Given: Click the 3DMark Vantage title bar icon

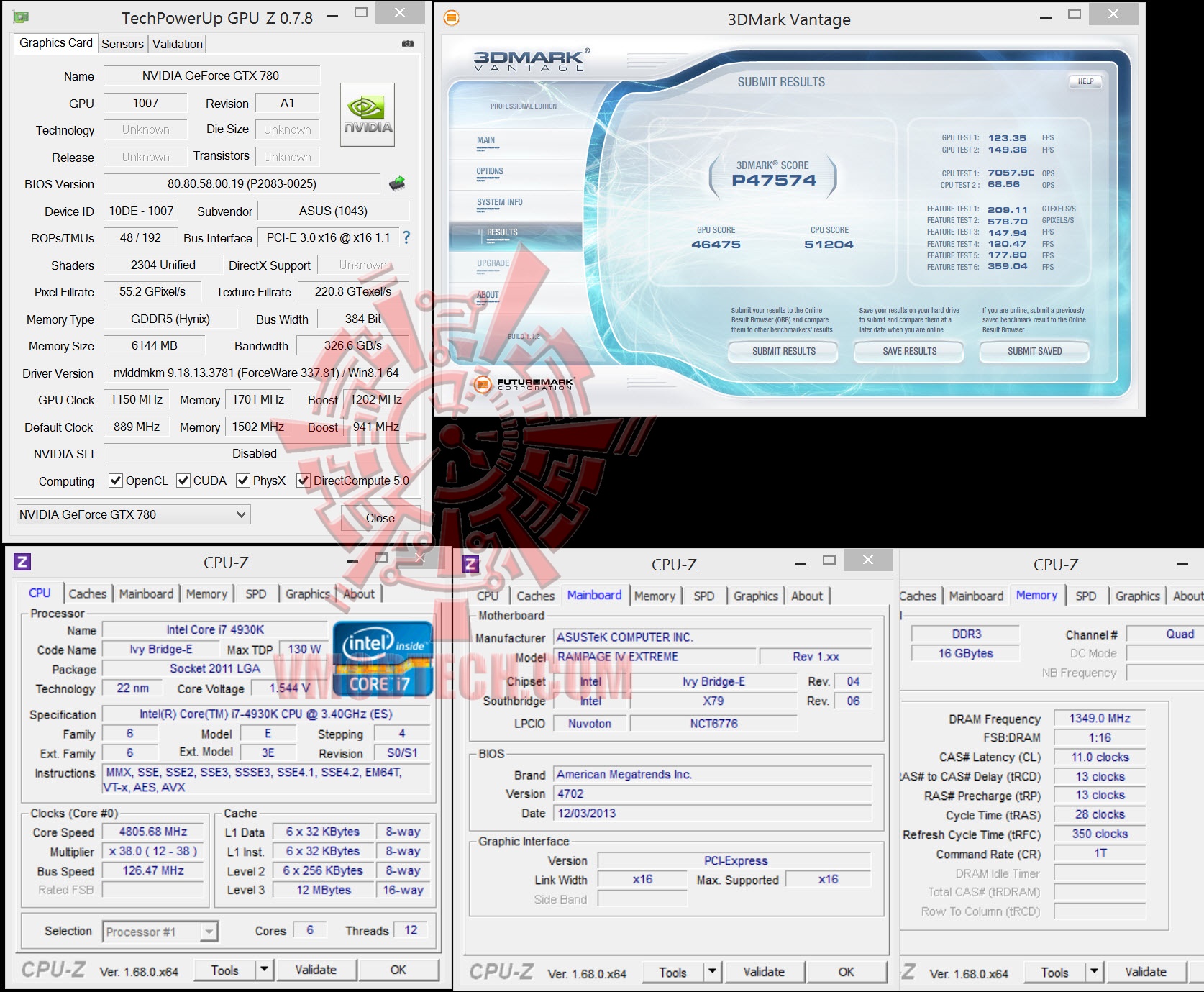Looking at the screenshot, I should tap(452, 18).
